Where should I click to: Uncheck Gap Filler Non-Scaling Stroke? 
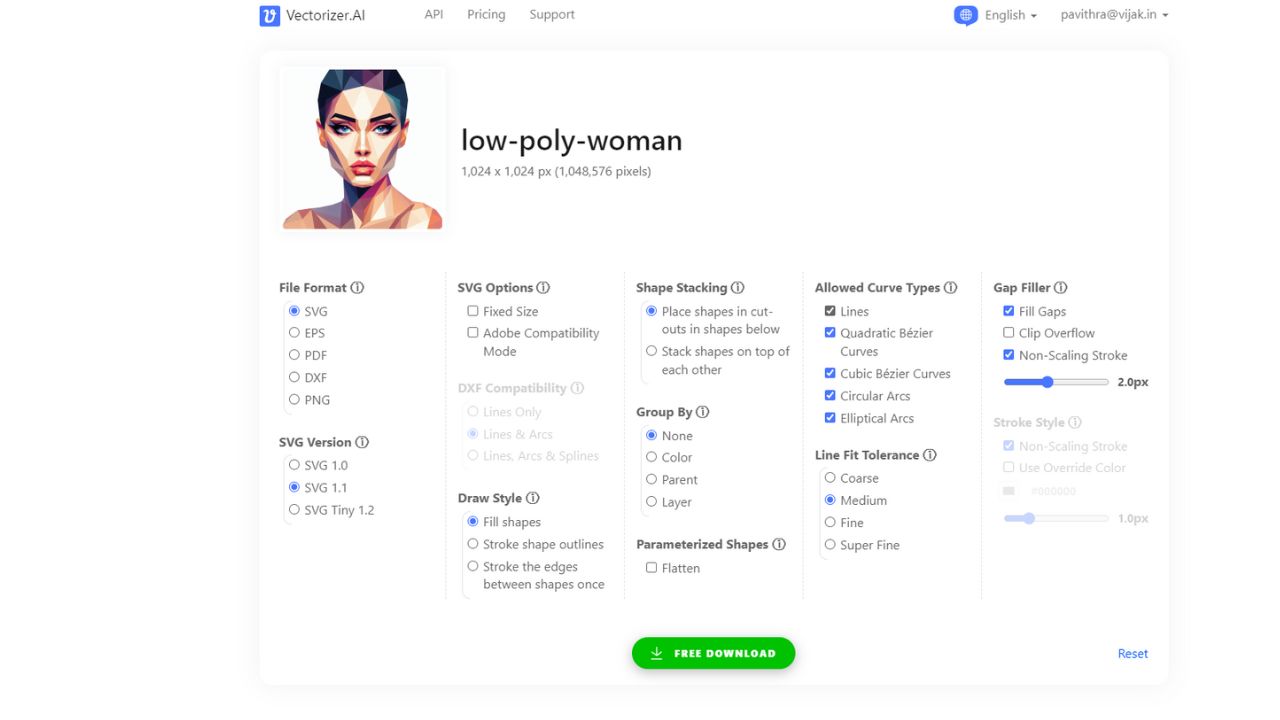[x=1009, y=355]
